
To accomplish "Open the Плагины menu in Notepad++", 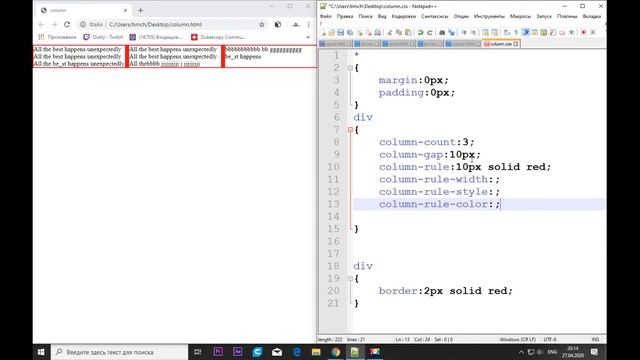I will pyautogui.click(x=567, y=16).
